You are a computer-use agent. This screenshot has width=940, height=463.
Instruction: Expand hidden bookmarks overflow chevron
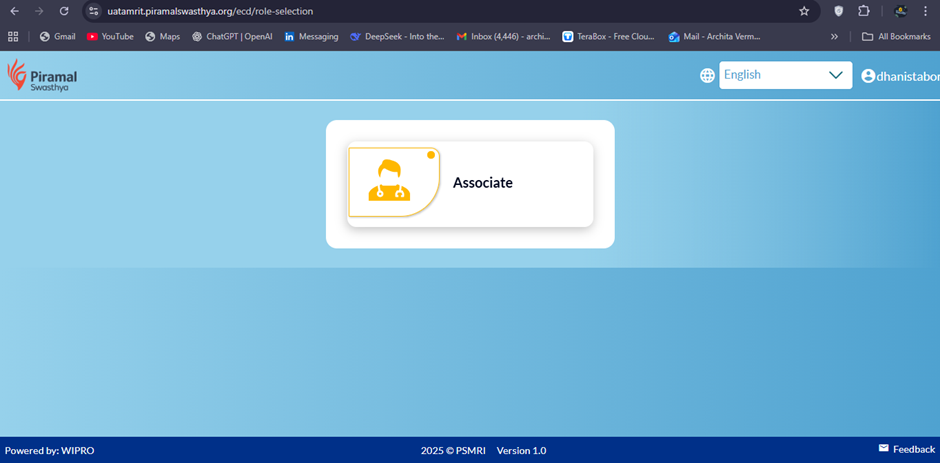tap(834, 37)
